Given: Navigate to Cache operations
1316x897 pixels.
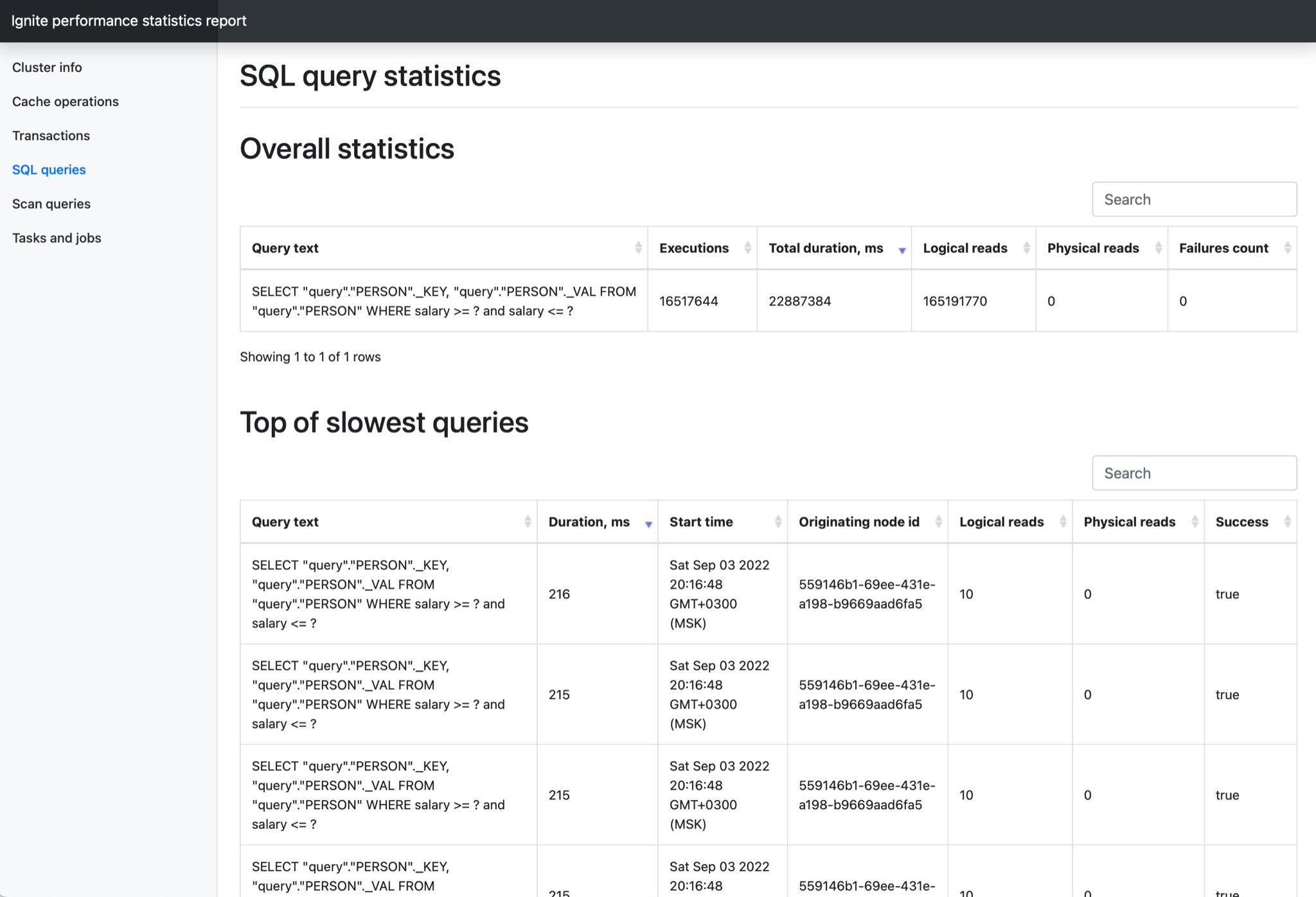Looking at the screenshot, I should coord(65,102).
